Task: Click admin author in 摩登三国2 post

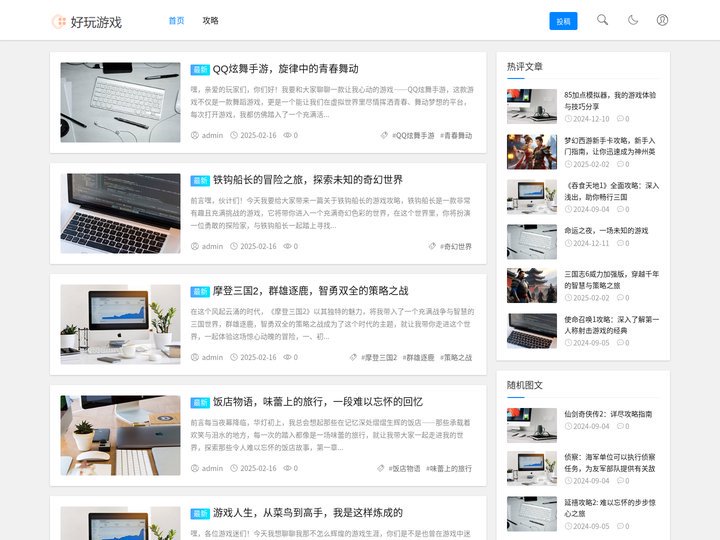Action: (x=212, y=357)
